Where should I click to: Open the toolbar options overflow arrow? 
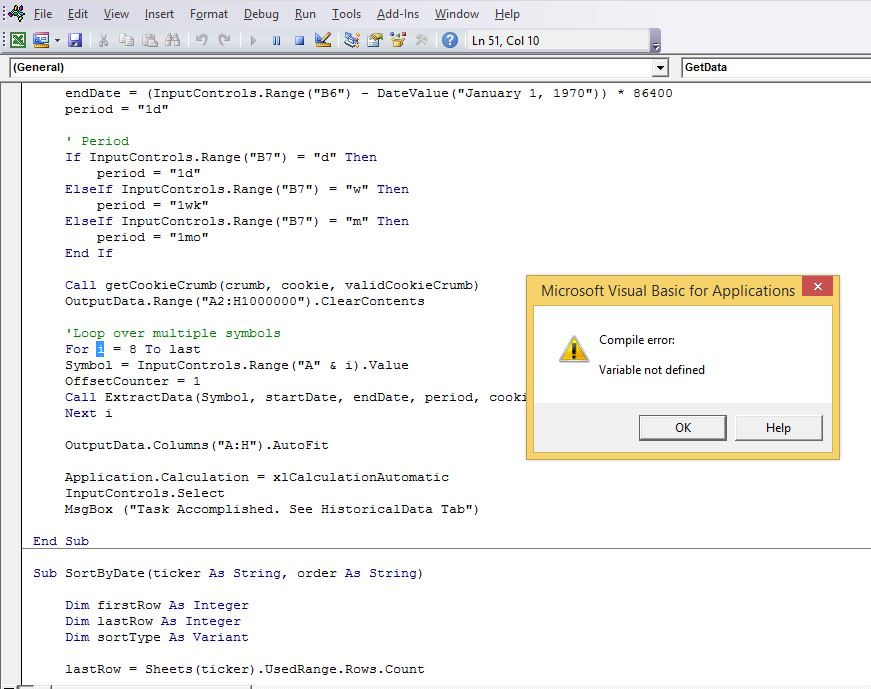(x=655, y=41)
